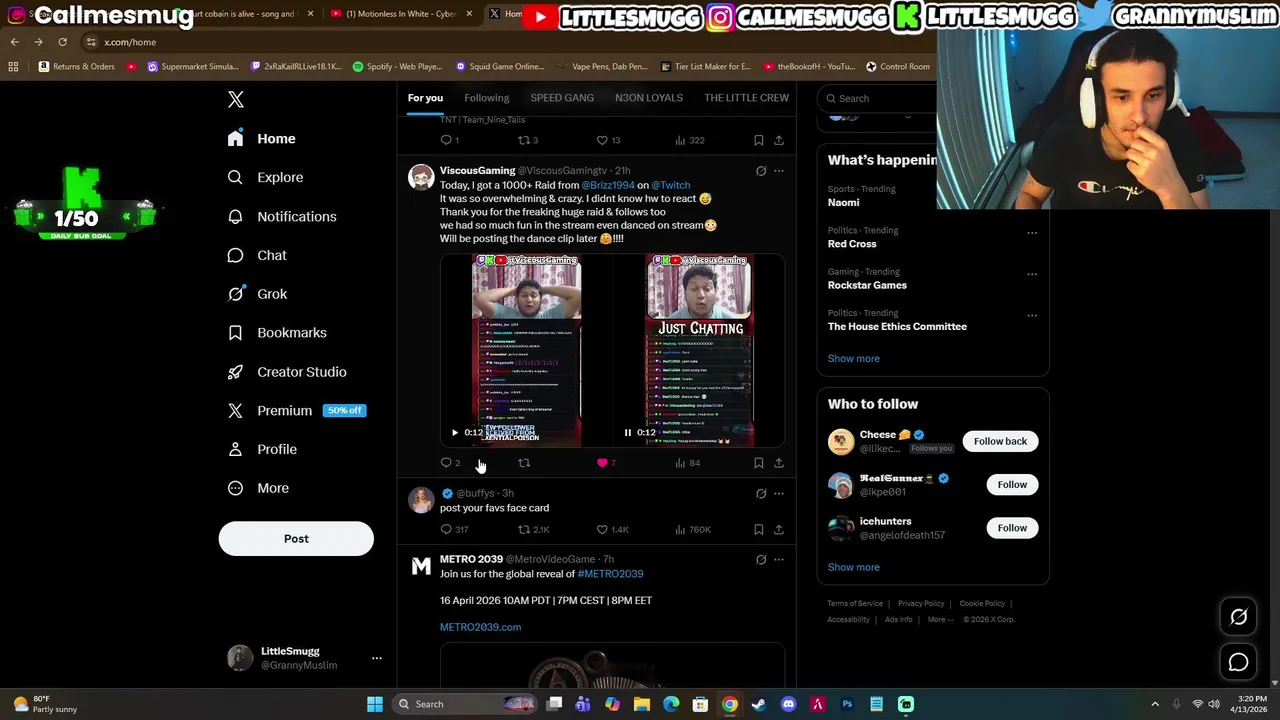Open Explore page

[265, 177]
